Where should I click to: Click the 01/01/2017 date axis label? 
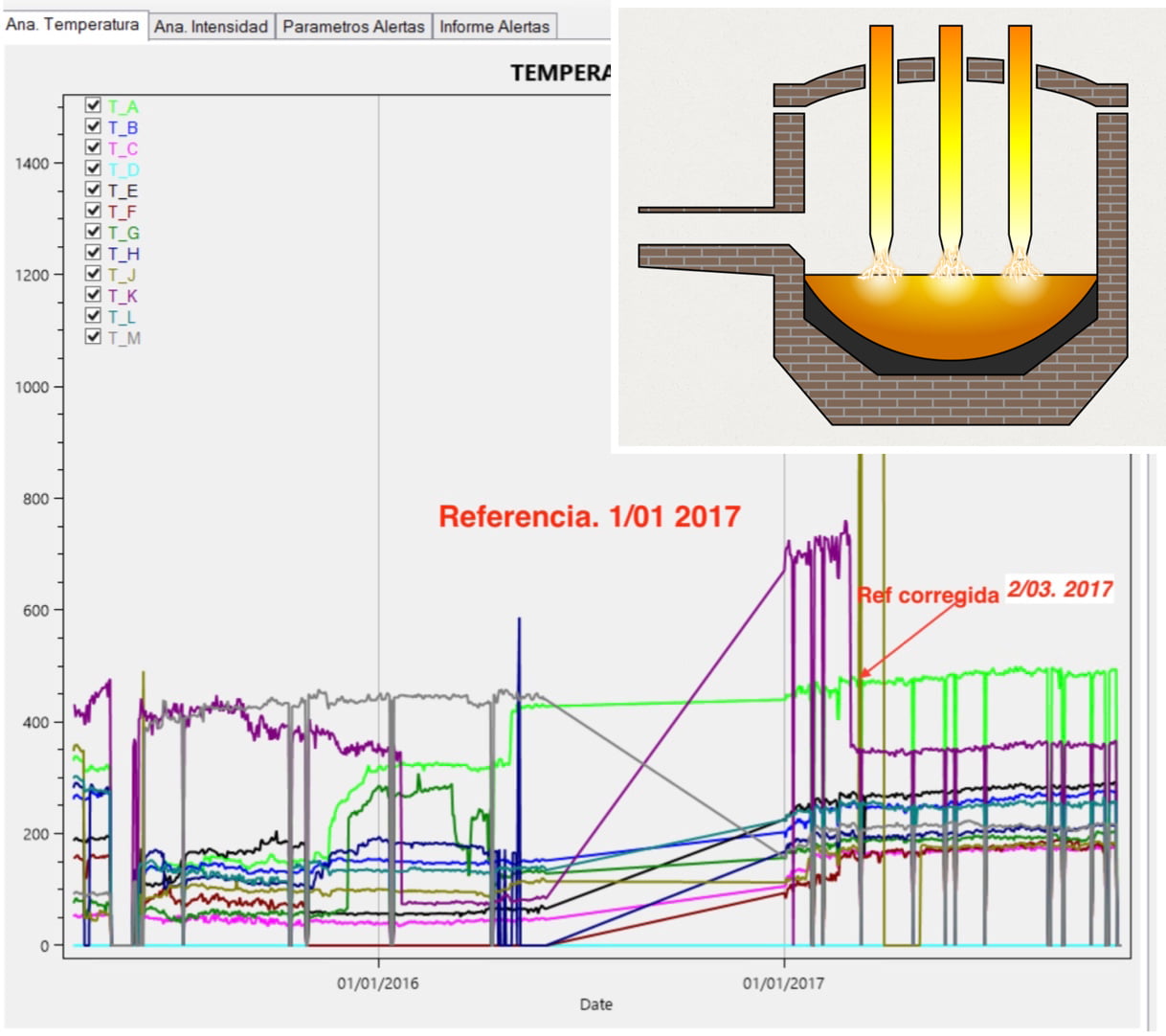tap(784, 983)
